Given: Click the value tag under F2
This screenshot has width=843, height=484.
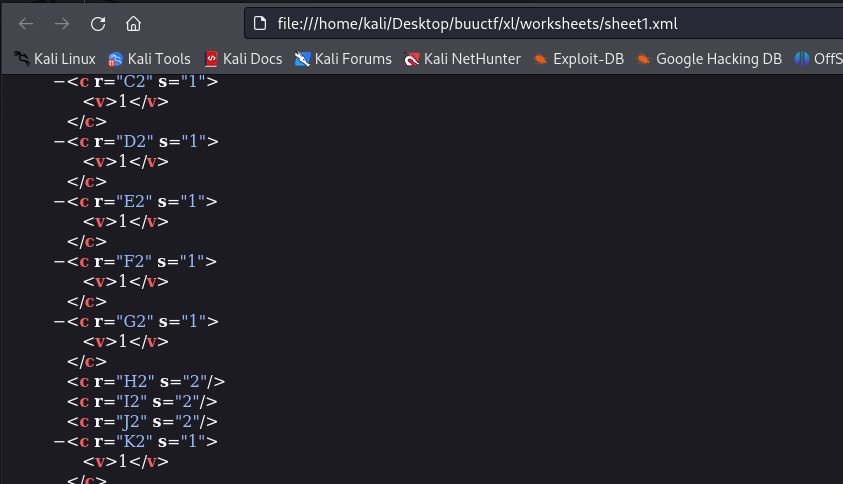Looking at the screenshot, I should click(x=126, y=282).
